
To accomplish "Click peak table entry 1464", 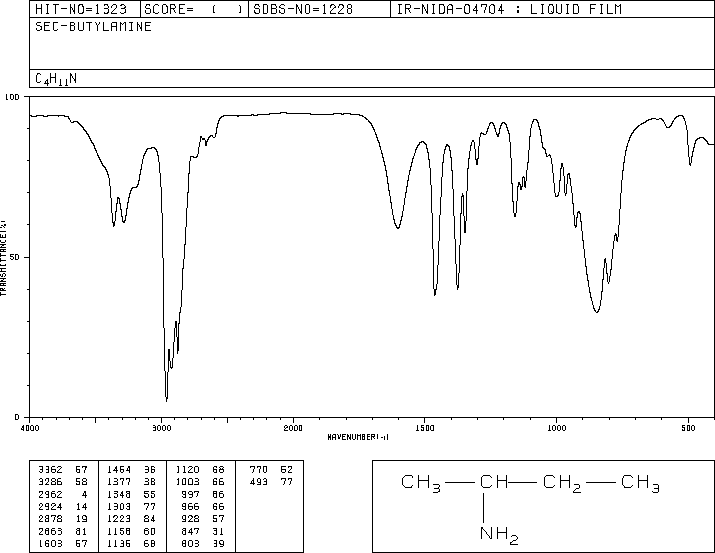I will [119, 470].
